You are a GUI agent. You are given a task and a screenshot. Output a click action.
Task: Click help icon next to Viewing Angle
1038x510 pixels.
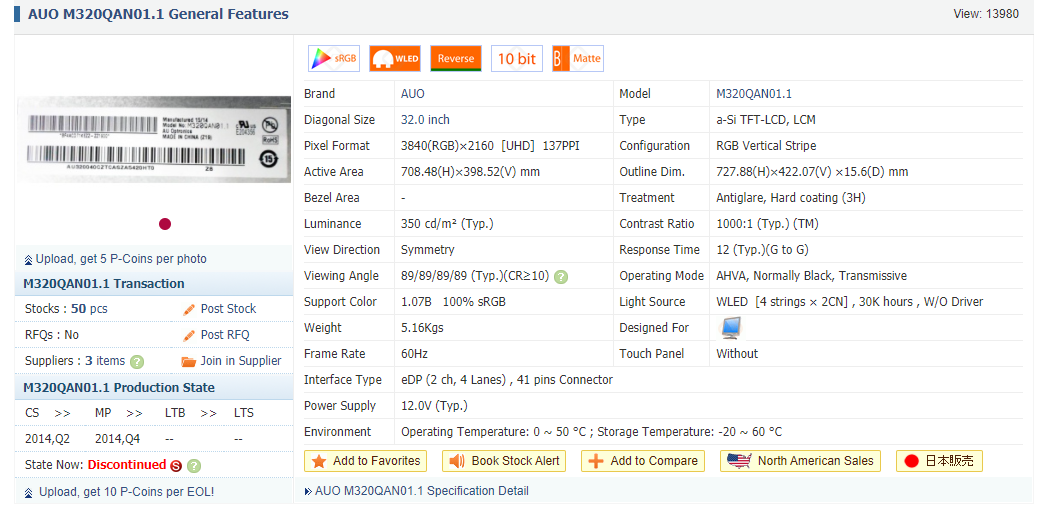pos(561,276)
